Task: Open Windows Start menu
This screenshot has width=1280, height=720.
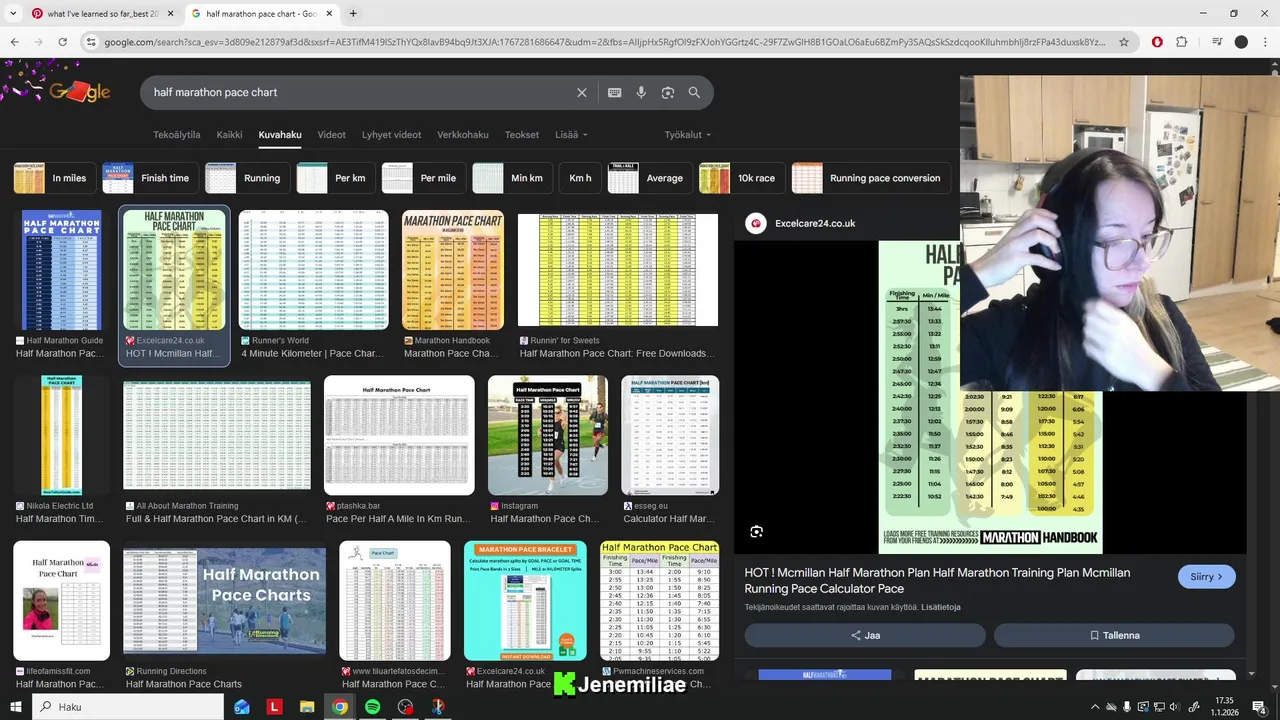Action: [x=16, y=707]
